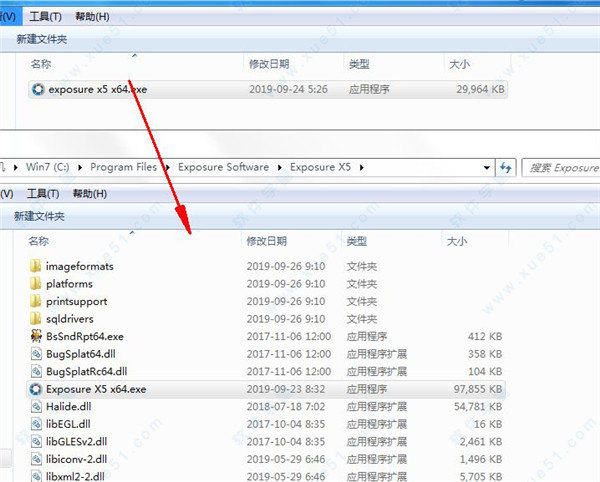Sort by 大小 column in lower window
600x482 pixels.
pyautogui.click(x=457, y=241)
